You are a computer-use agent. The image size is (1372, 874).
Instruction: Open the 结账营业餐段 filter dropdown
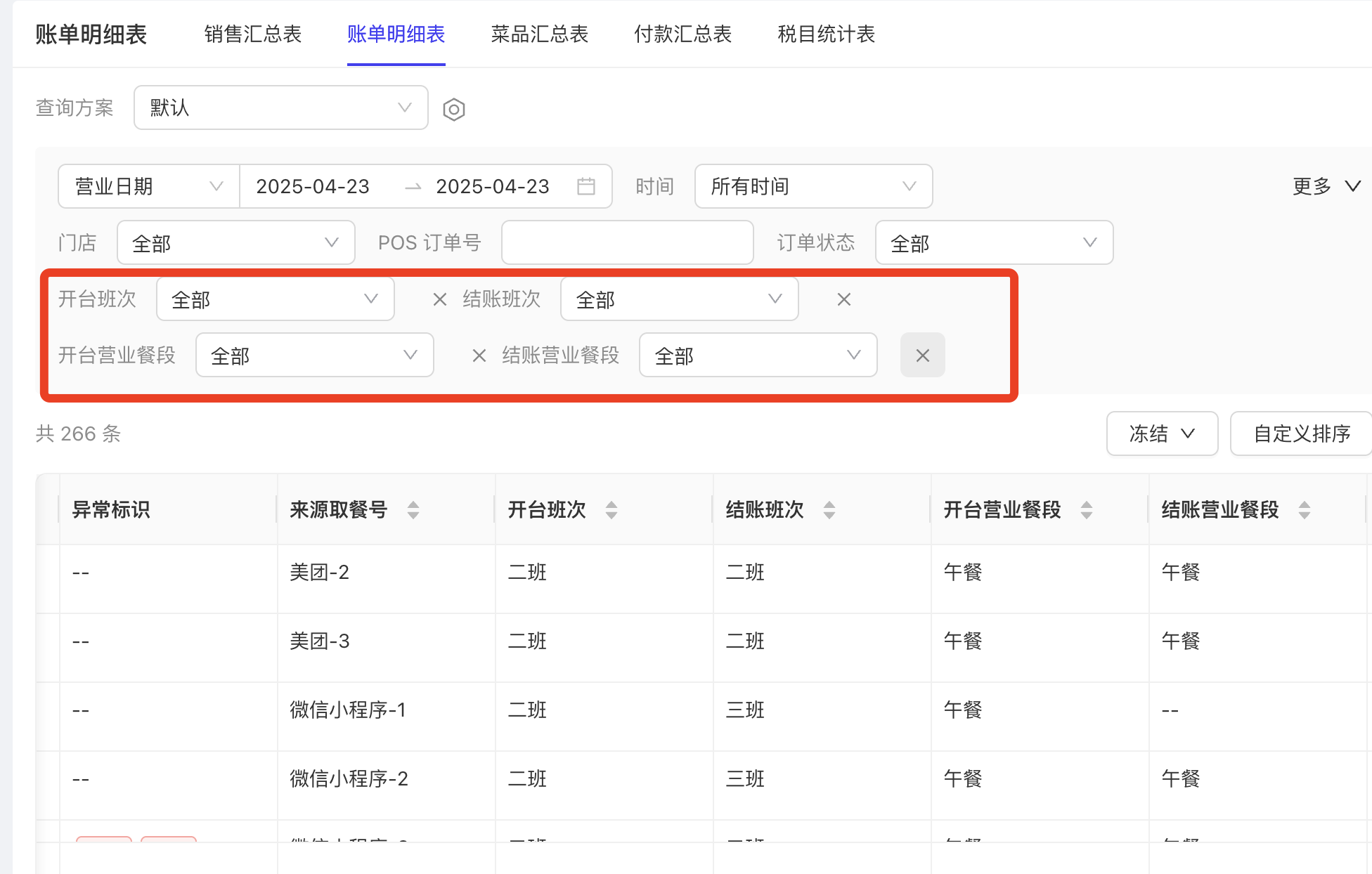(x=758, y=356)
